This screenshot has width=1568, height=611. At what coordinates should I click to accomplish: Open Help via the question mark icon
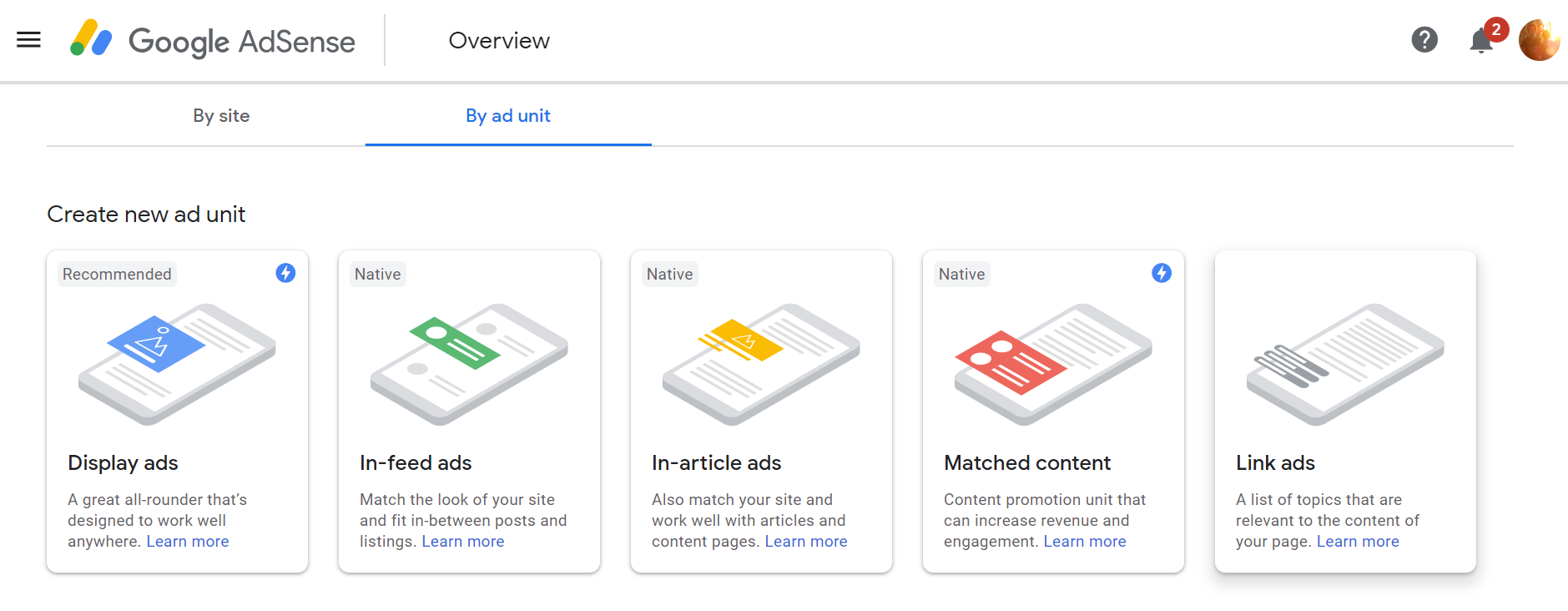(x=1424, y=39)
